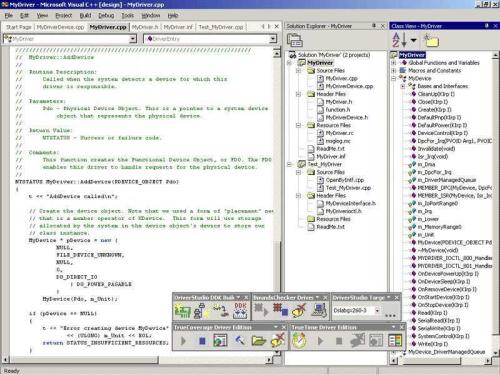Open the MyDriver class combo box above the code

[x=133, y=39]
